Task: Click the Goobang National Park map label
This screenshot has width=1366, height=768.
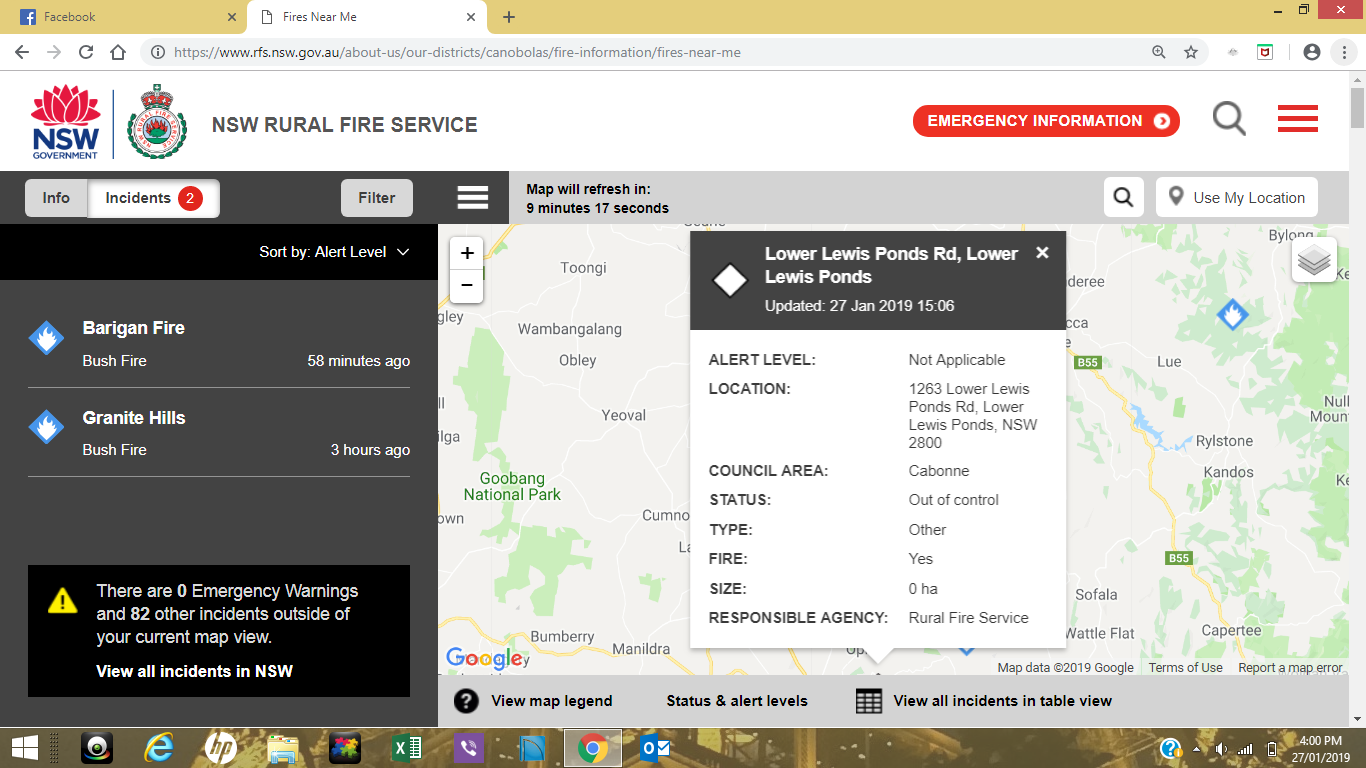Action: coord(512,486)
